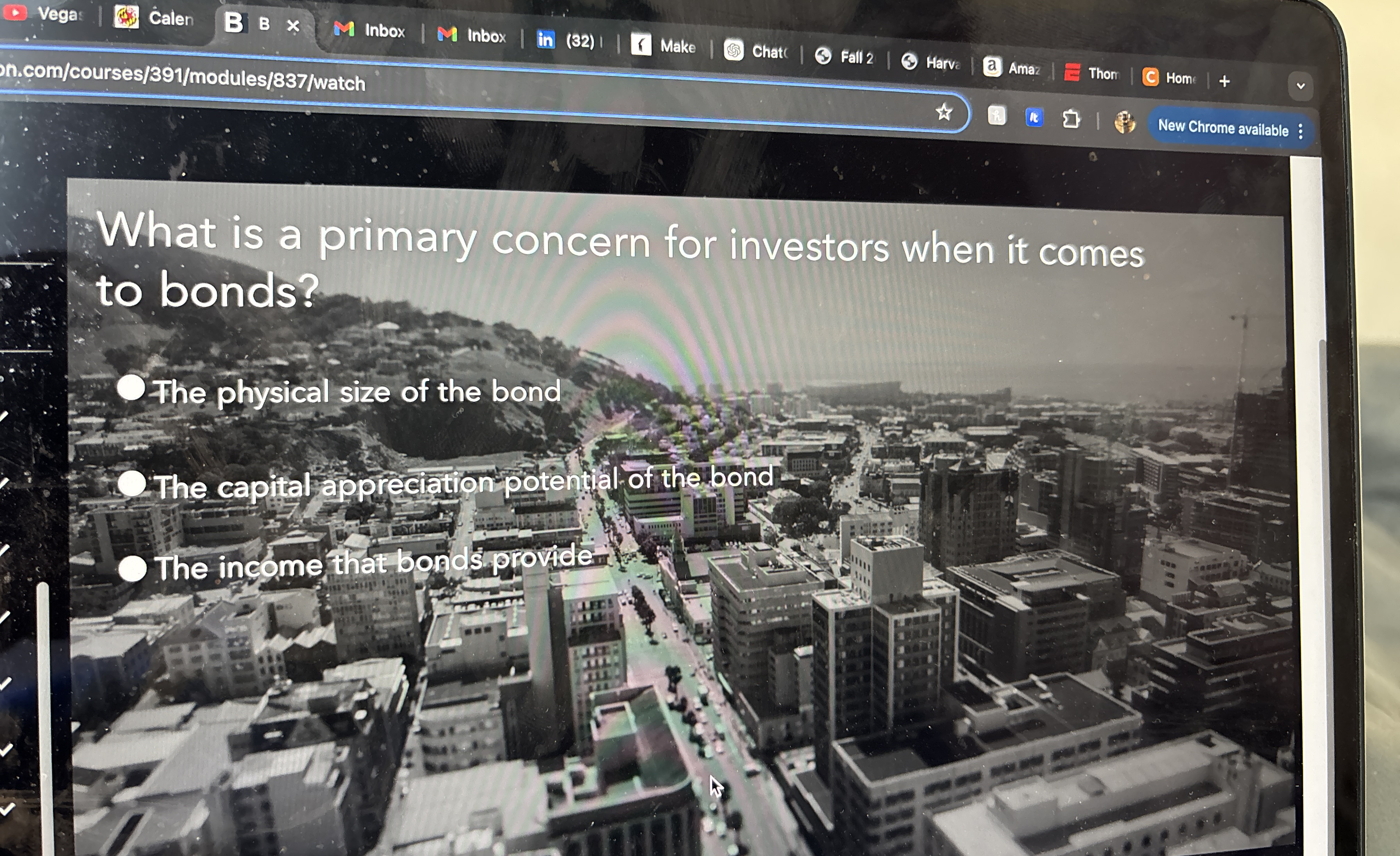Switch to the first Gmail Inbox tab
The image size is (1400, 856).
(369, 30)
